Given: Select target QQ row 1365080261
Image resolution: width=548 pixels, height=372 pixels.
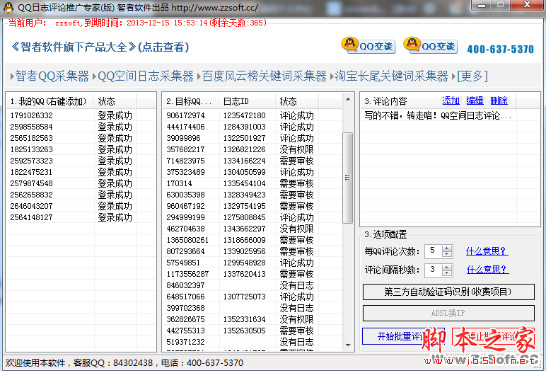Looking at the screenshot, I should coord(252,240).
